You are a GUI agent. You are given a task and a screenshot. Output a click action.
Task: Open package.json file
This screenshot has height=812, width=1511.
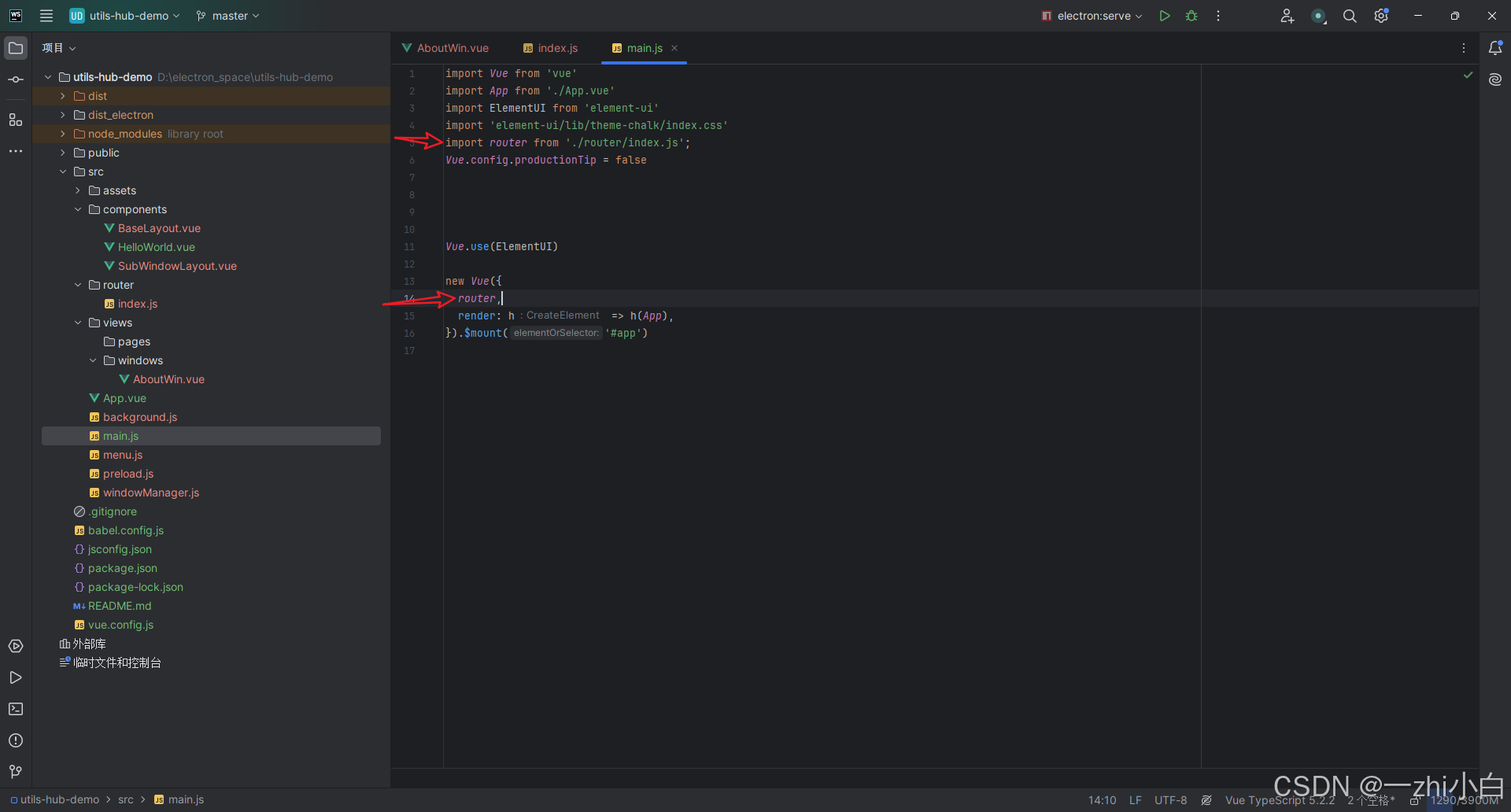point(122,568)
